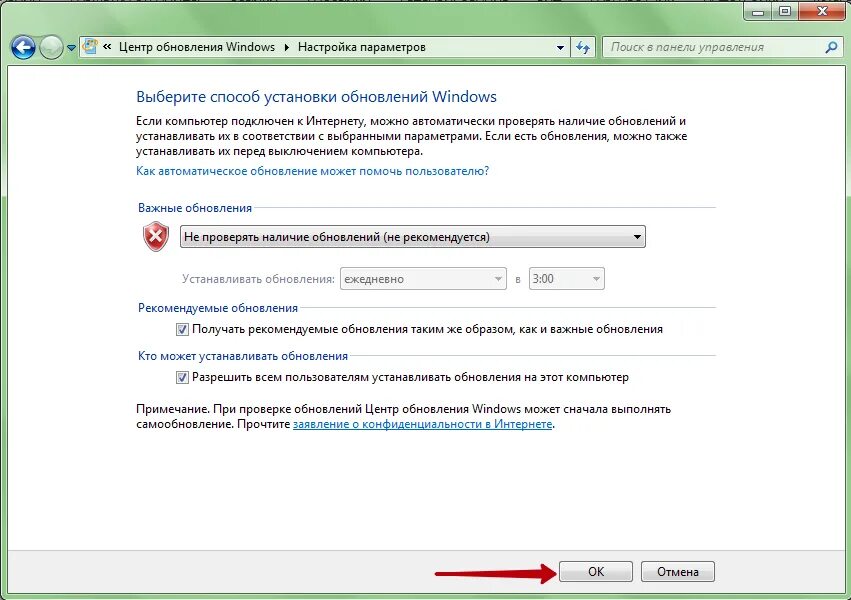Open the important updates mode dropdown
The width and height of the screenshot is (851, 600).
pos(412,237)
